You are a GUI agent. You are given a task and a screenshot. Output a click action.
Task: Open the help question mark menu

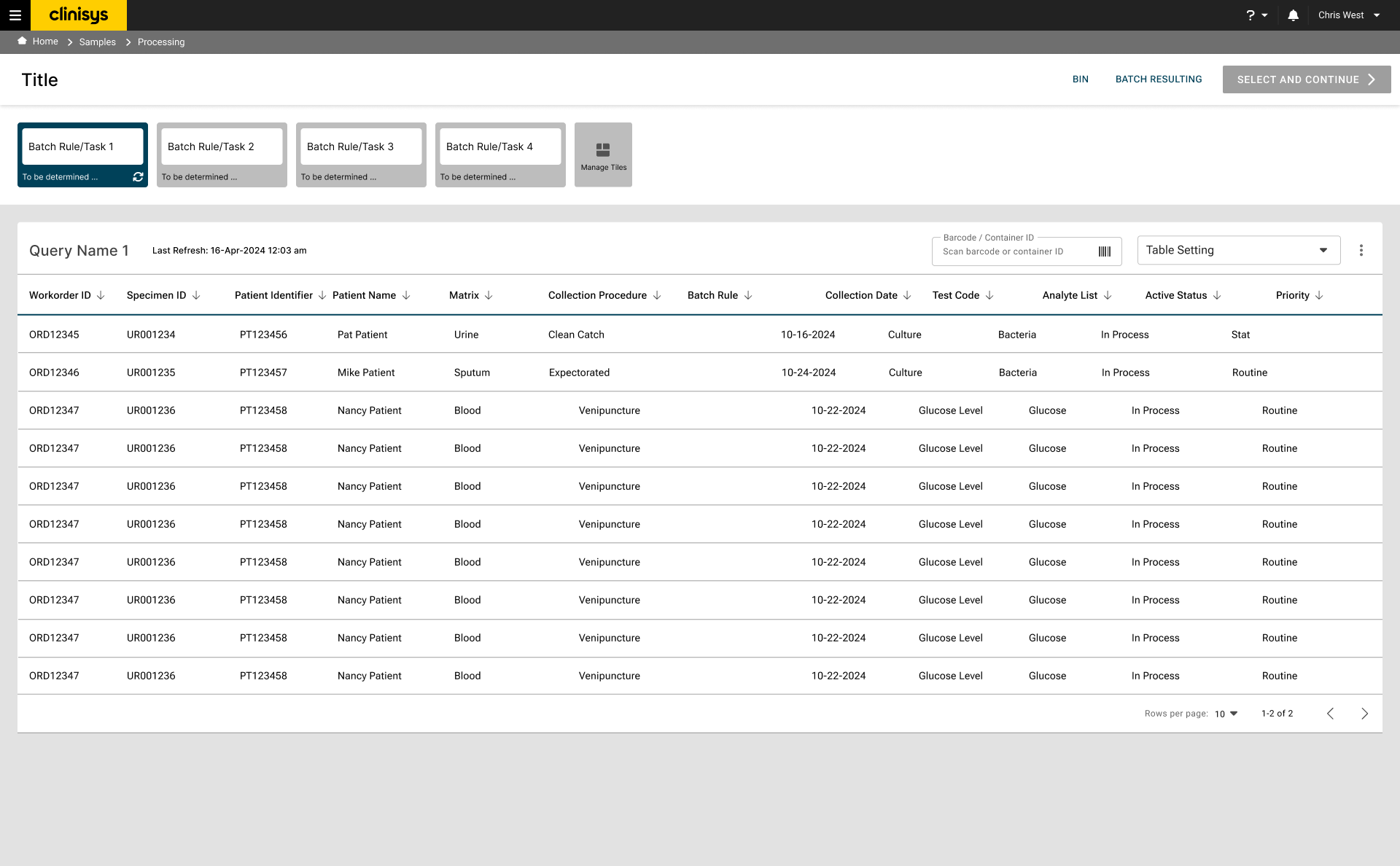(1256, 15)
